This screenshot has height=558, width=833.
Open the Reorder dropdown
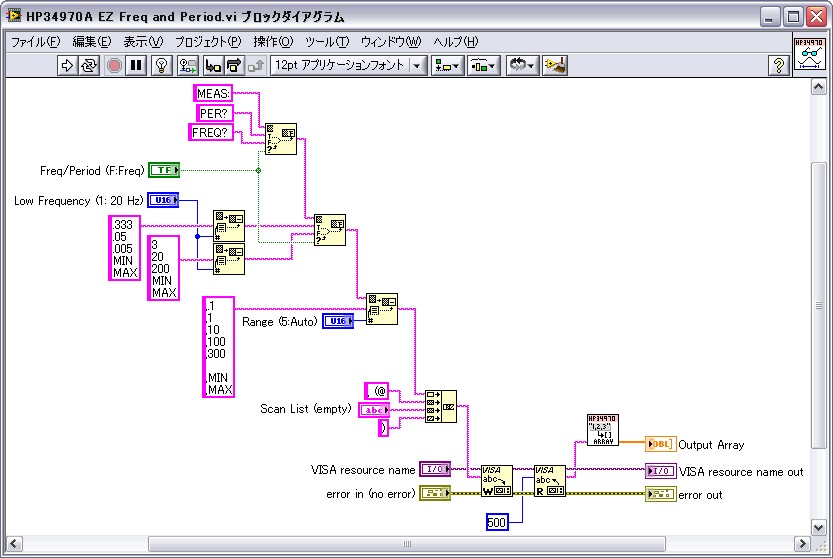[522, 65]
